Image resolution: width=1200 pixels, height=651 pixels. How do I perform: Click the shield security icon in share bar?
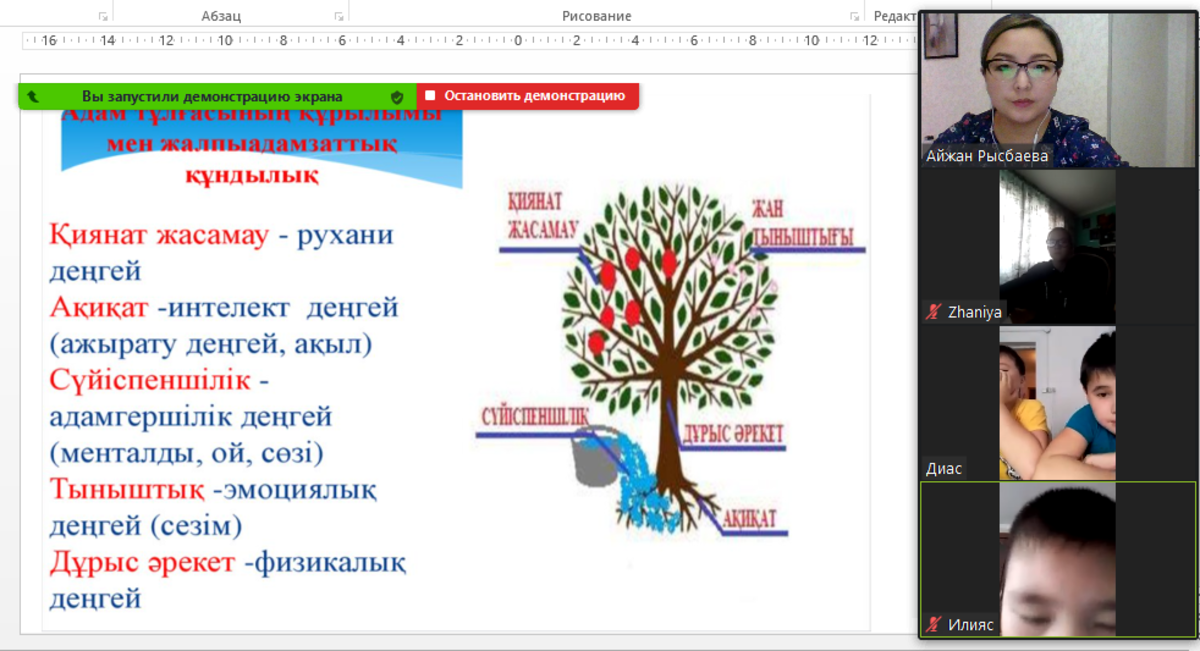[x=397, y=97]
